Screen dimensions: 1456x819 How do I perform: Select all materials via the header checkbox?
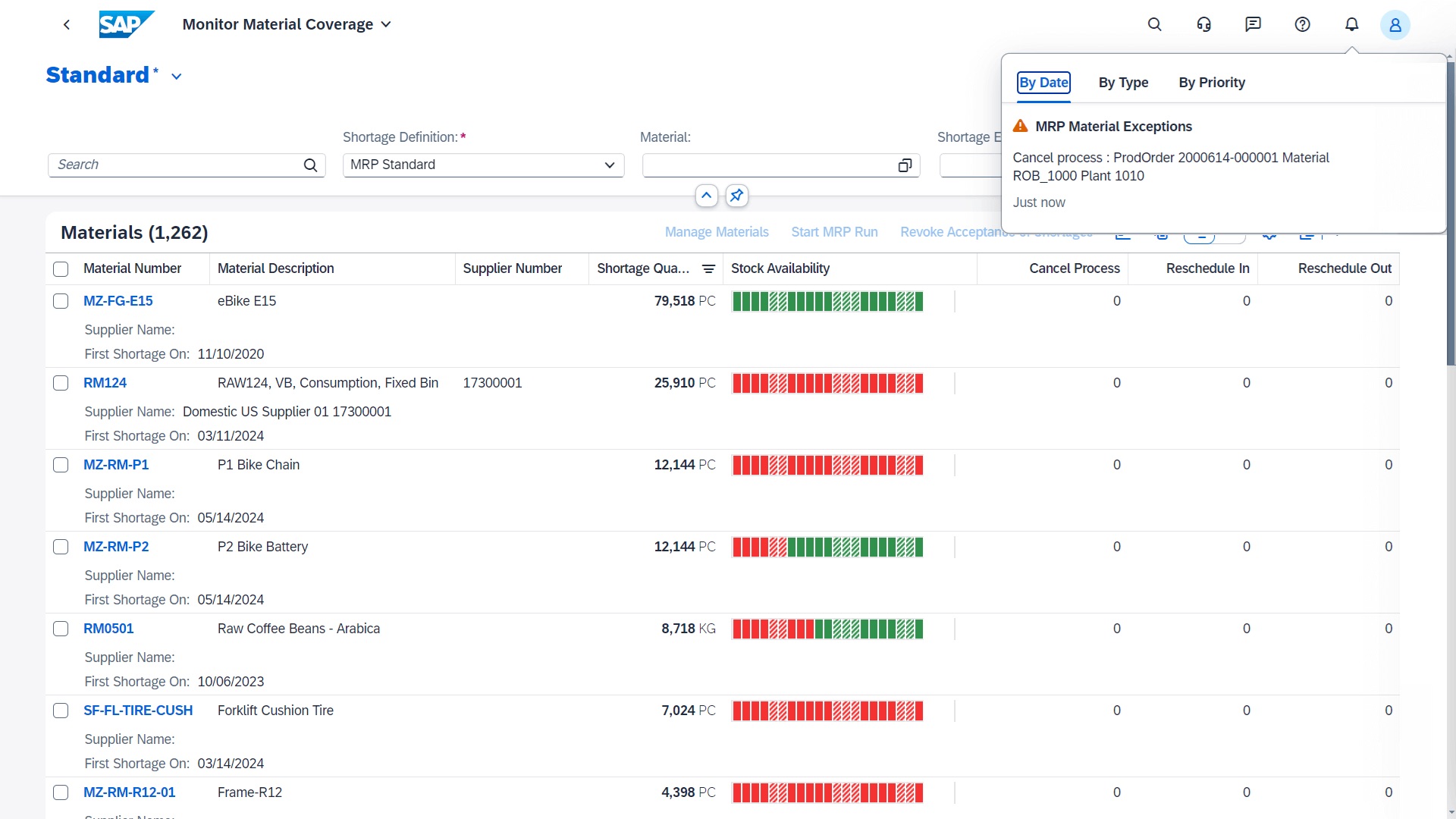click(61, 268)
